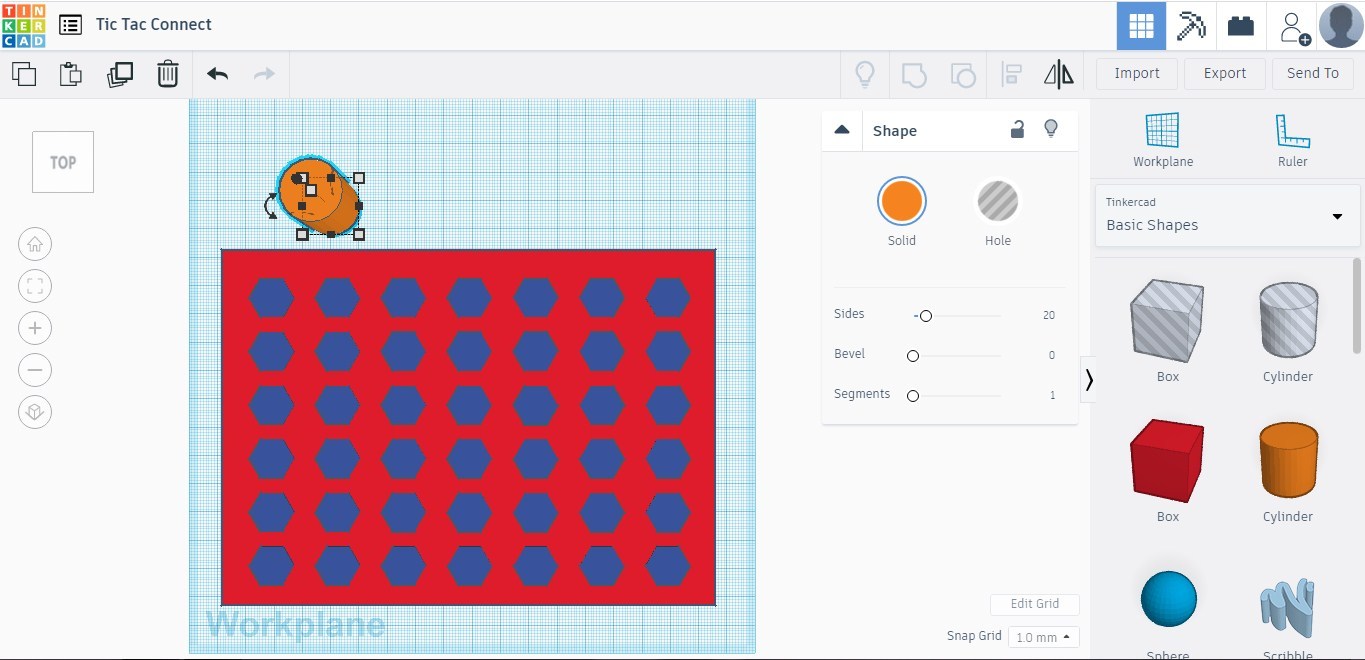Select the Hole option in Shape panel
This screenshot has width=1365, height=660.
coord(997,200)
